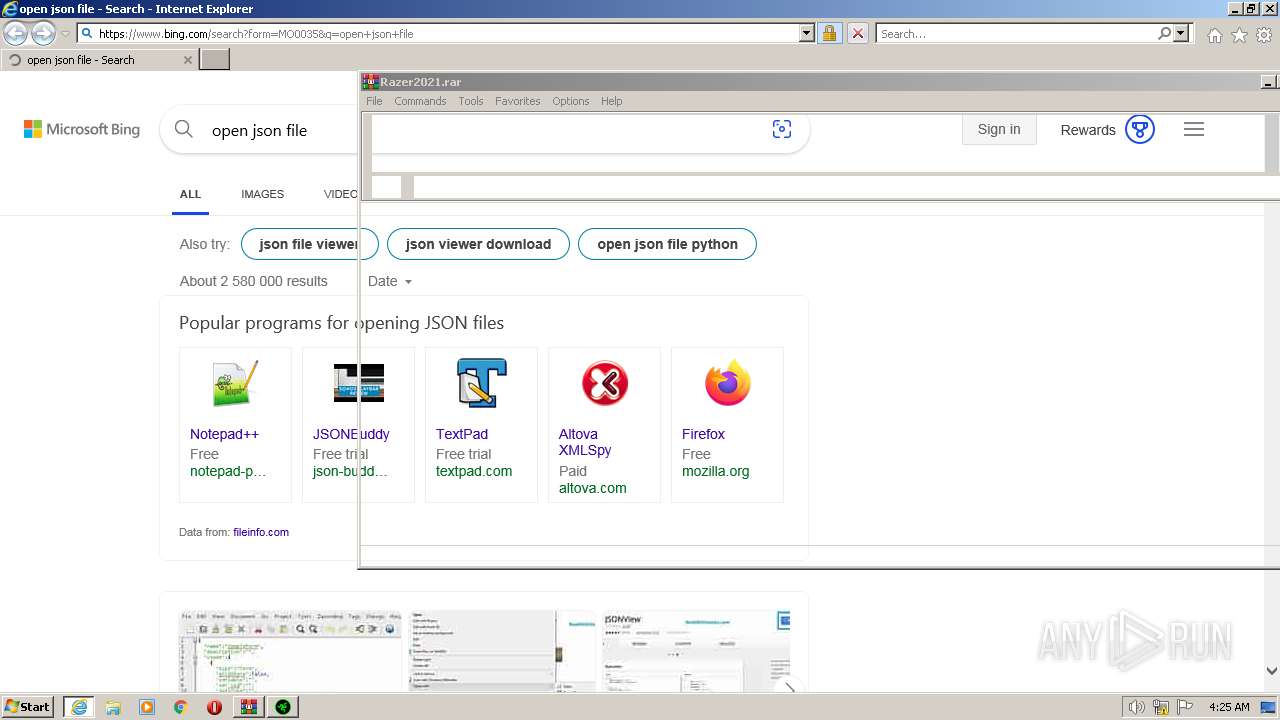1280x720 pixels.
Task: Switch to Razer taskbar icon
Action: point(283,707)
